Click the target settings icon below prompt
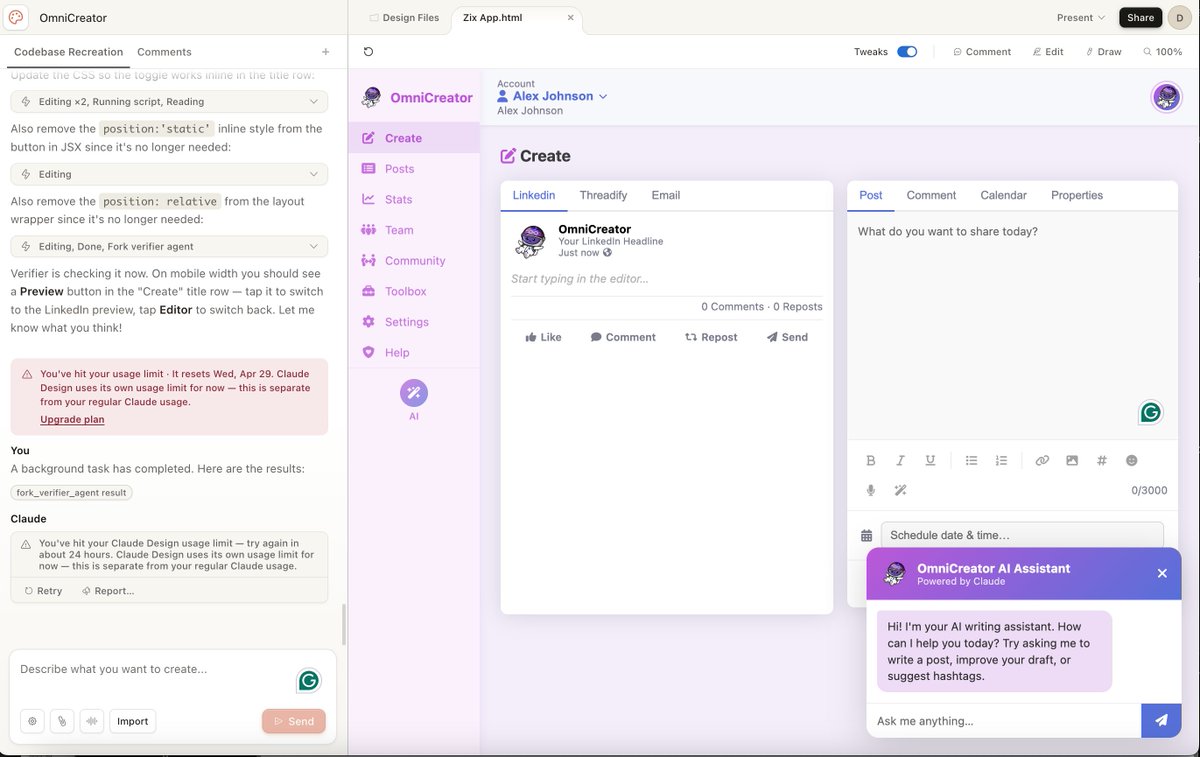Viewport: 1200px width, 757px height. click(33, 721)
